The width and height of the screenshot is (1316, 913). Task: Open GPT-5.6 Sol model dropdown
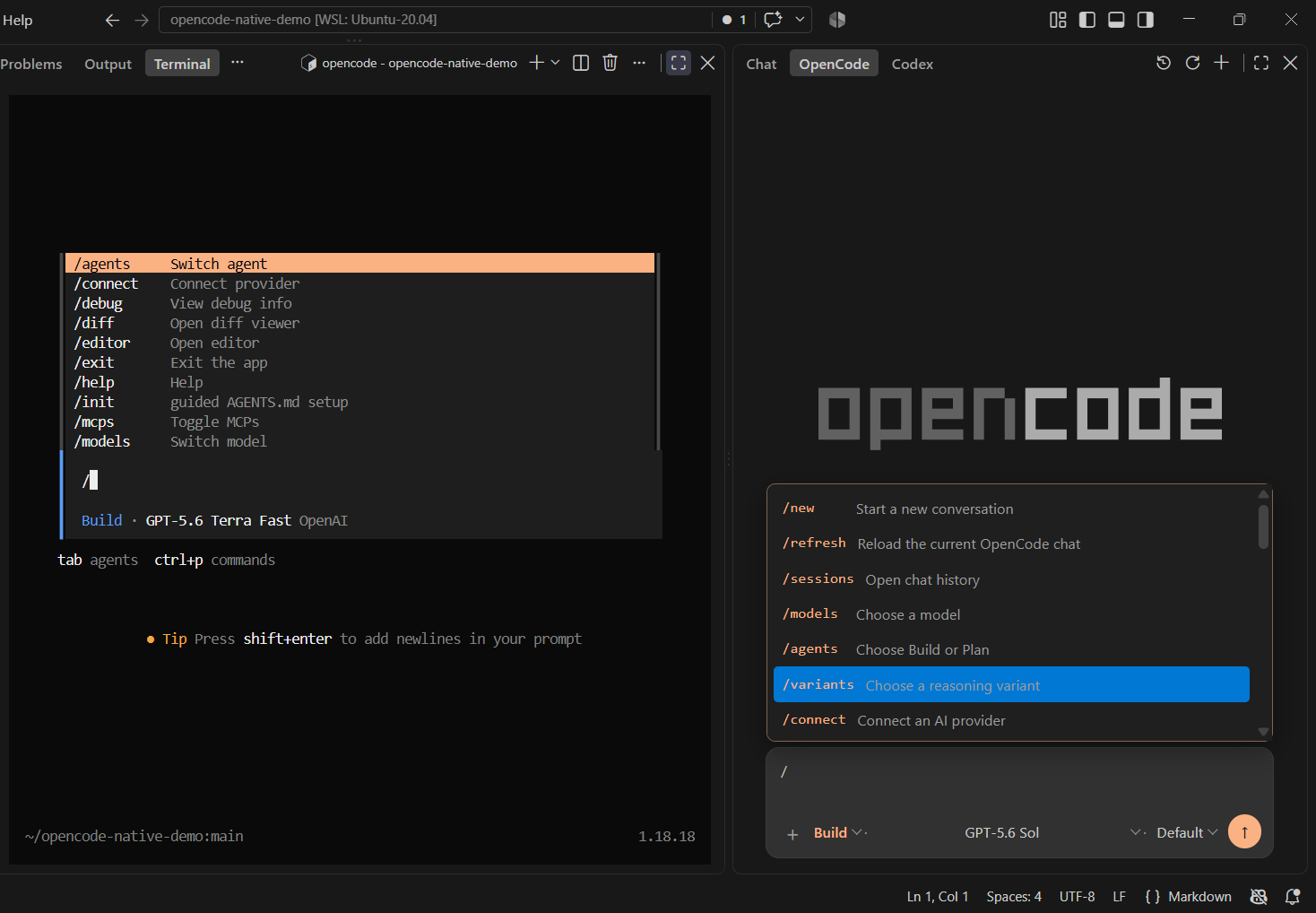pos(1054,832)
